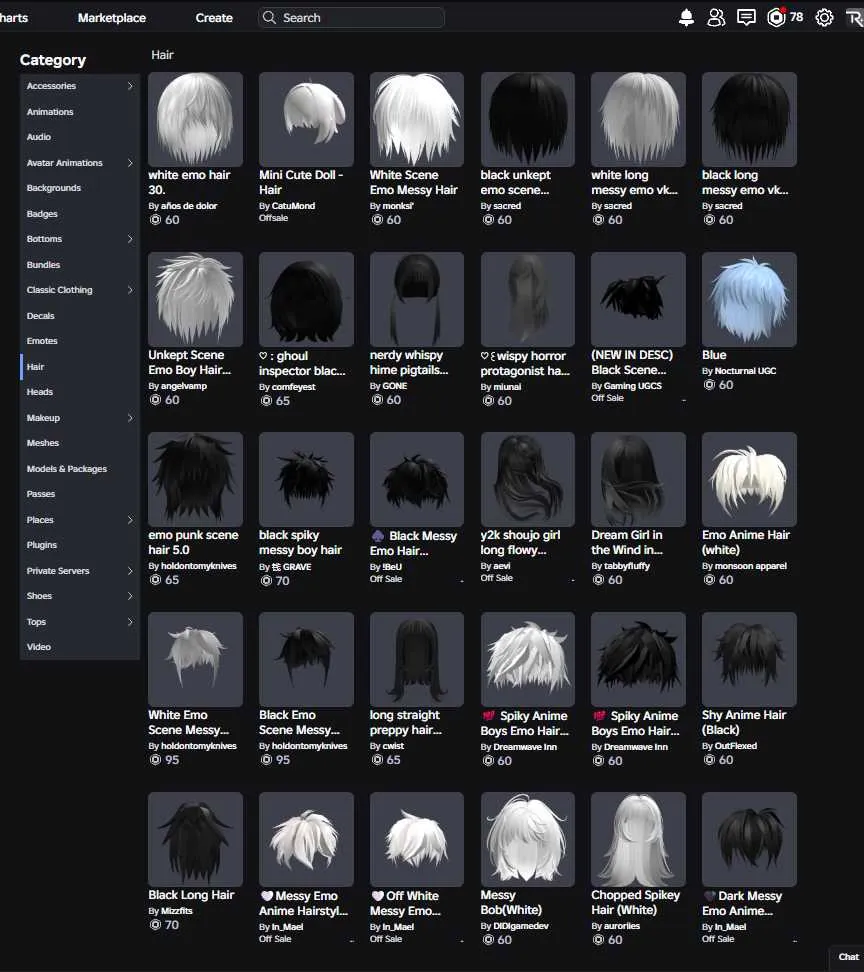The width and height of the screenshot is (864, 972).
Task: Open the Chopped Spikey Hair (White) thumbnail
Action: point(638,839)
